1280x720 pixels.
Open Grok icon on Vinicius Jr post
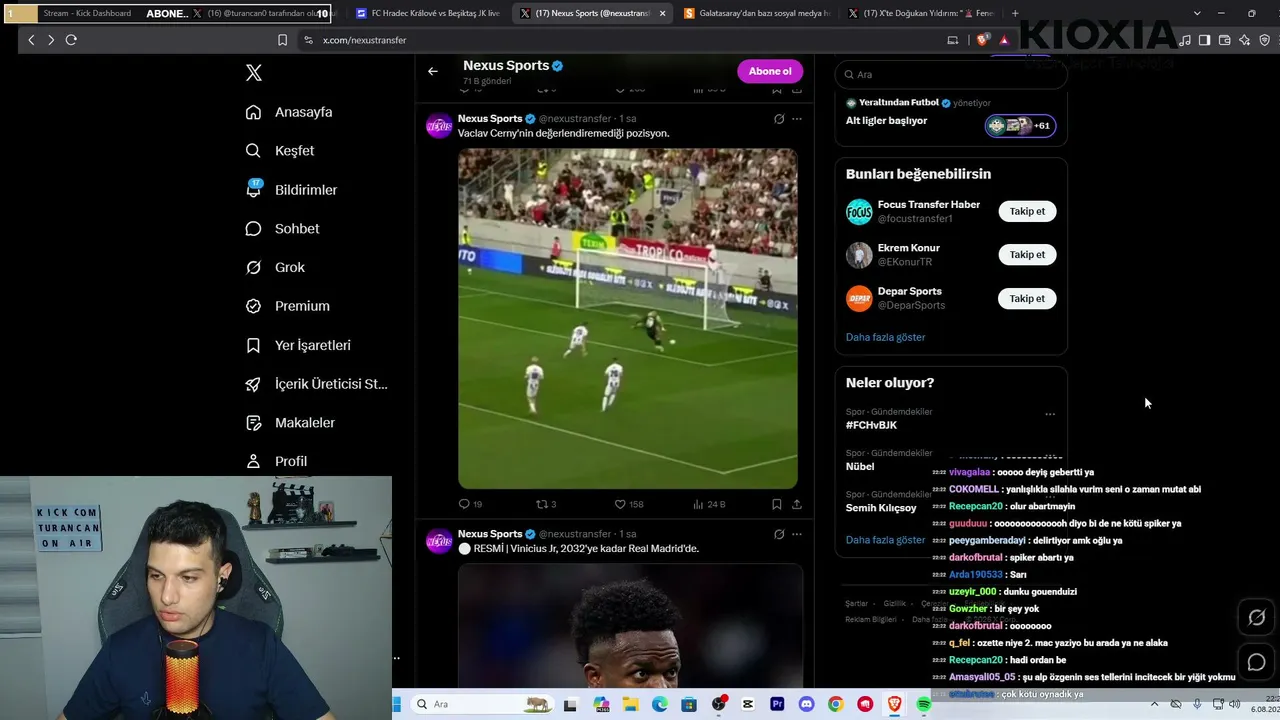click(x=779, y=534)
